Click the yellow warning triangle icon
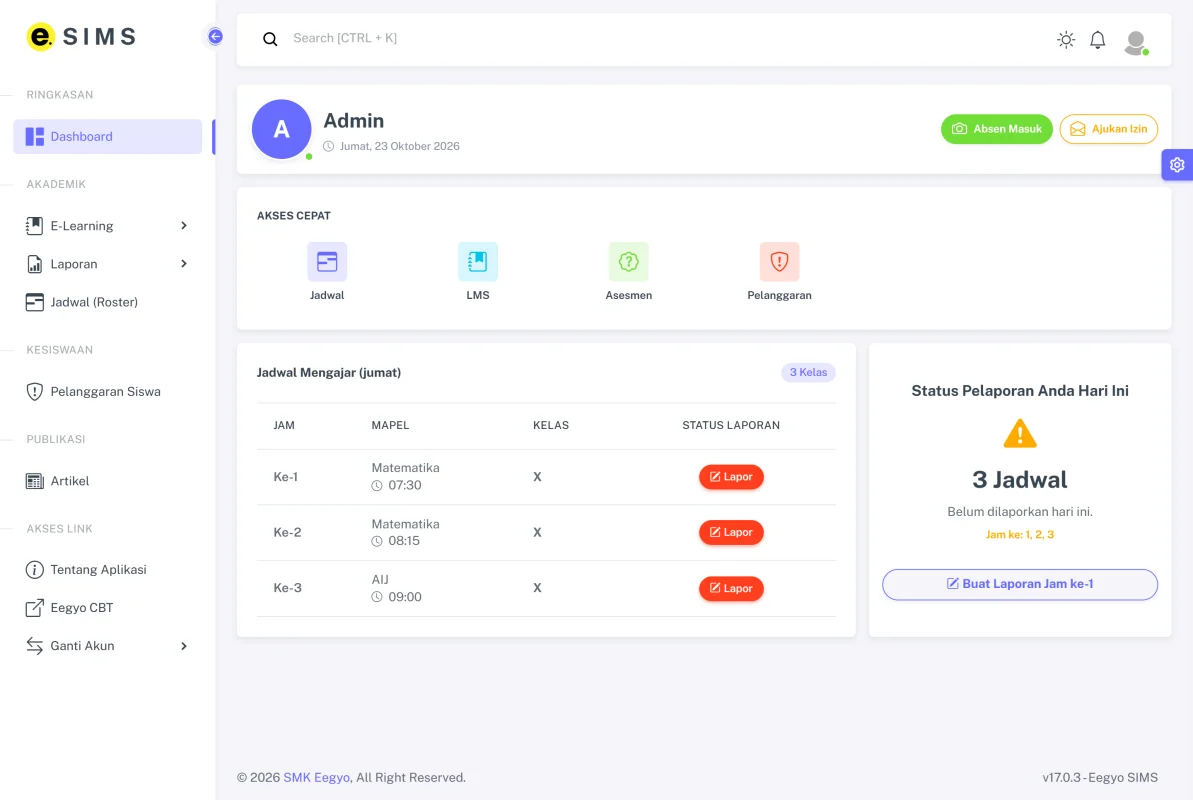Viewport: 1193px width, 800px height. point(1020,433)
